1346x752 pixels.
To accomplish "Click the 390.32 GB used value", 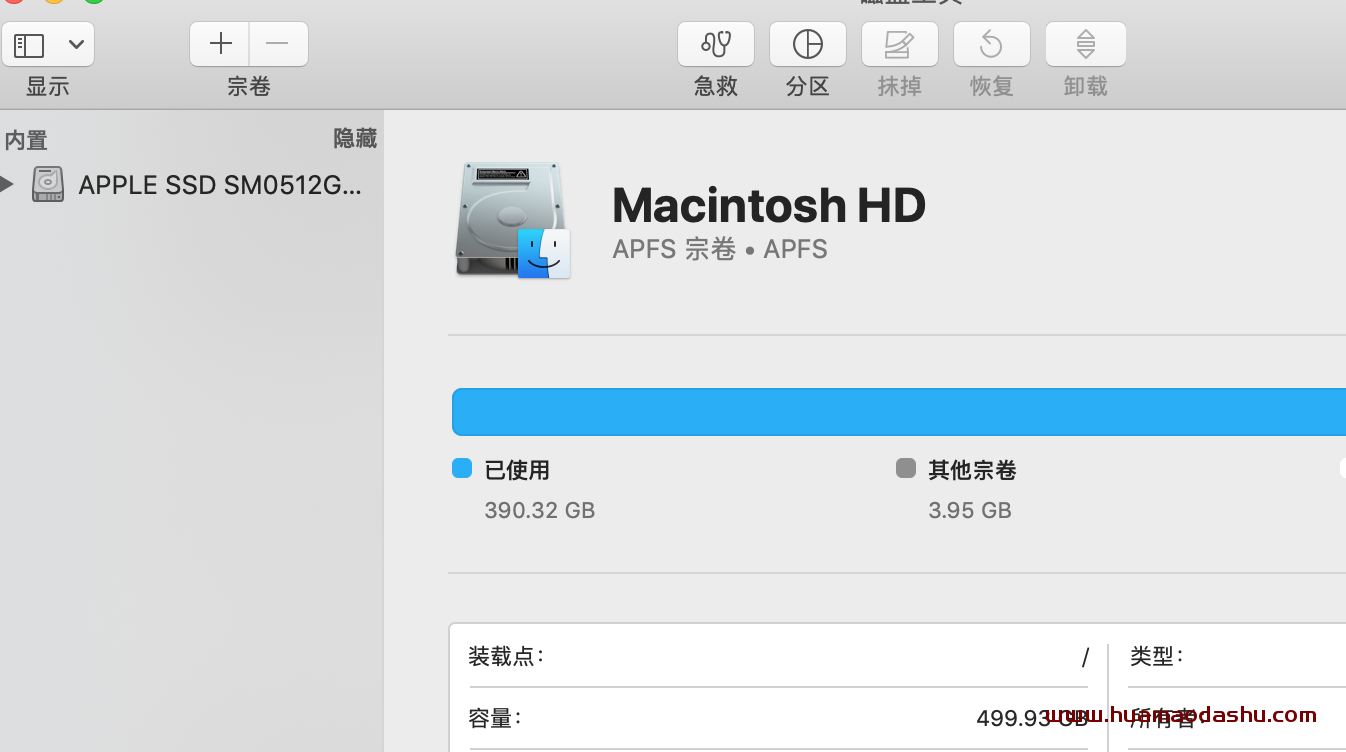I will [540, 510].
